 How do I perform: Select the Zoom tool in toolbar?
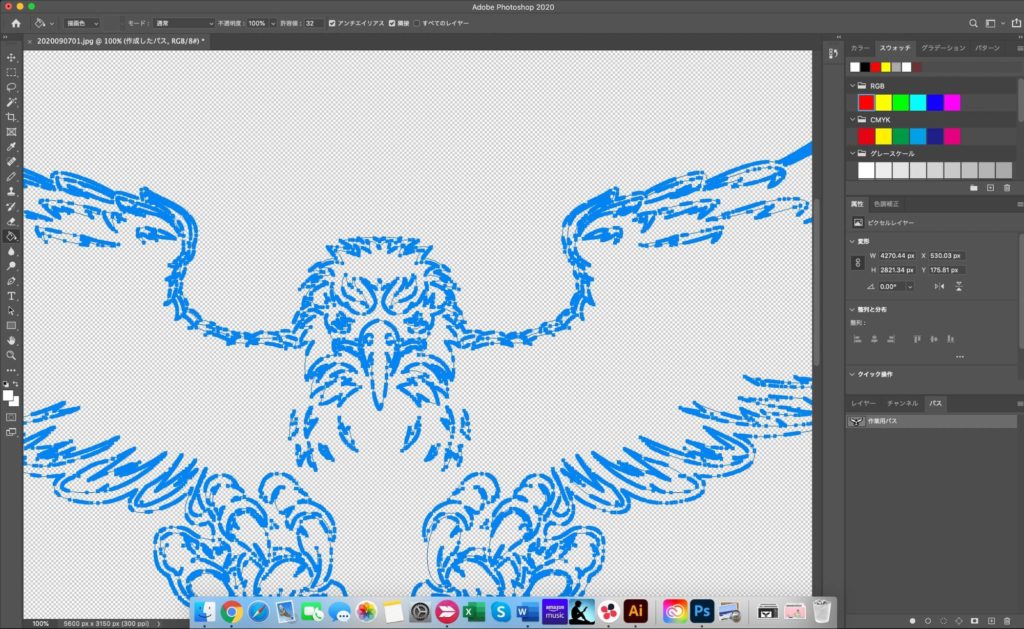pyautogui.click(x=12, y=355)
